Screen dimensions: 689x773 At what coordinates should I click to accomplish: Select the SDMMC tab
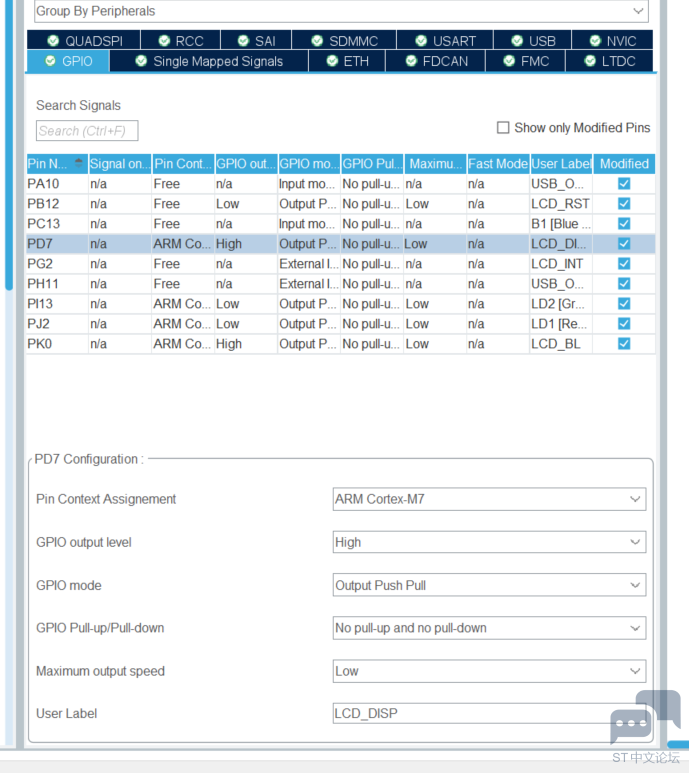(x=344, y=40)
